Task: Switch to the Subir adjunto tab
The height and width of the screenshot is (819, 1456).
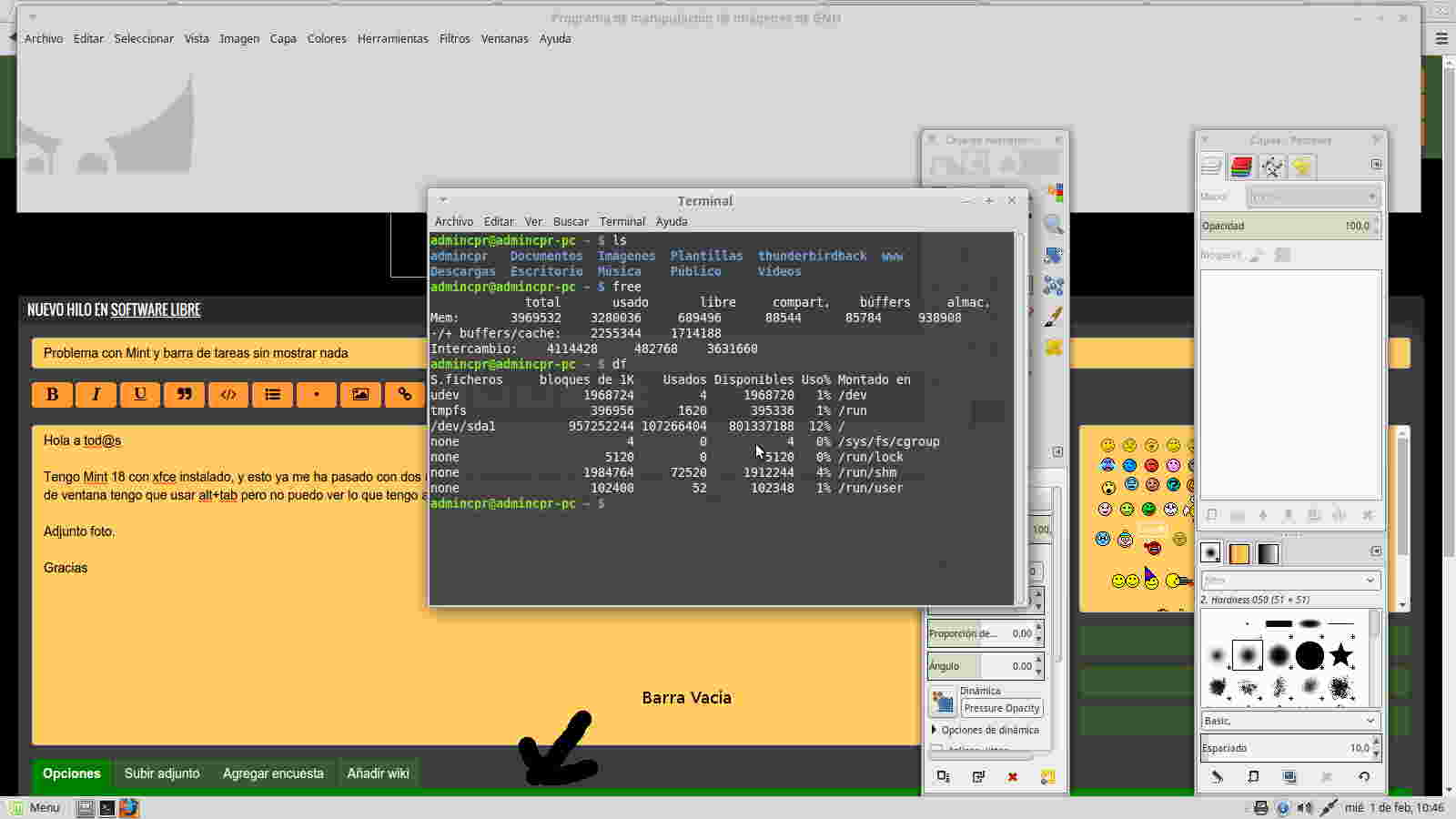Action: tap(162, 773)
